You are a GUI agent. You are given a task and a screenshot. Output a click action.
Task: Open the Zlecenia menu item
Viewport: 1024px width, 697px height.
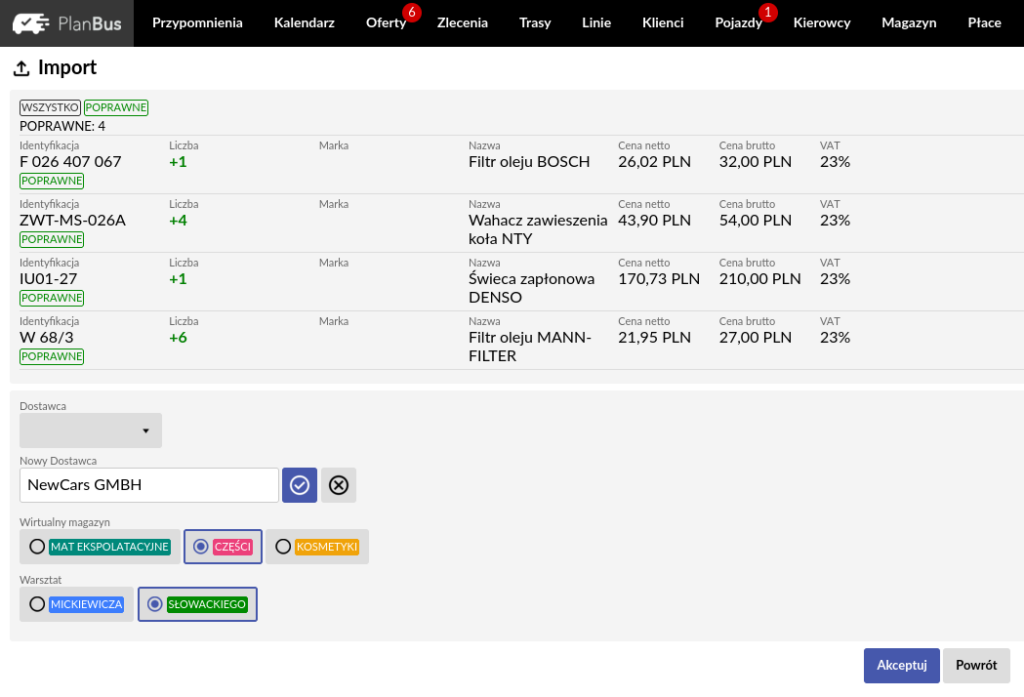(x=462, y=23)
